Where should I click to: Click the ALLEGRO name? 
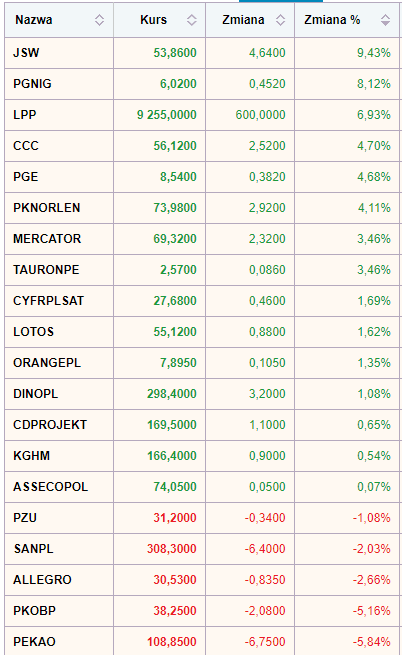click(42, 579)
